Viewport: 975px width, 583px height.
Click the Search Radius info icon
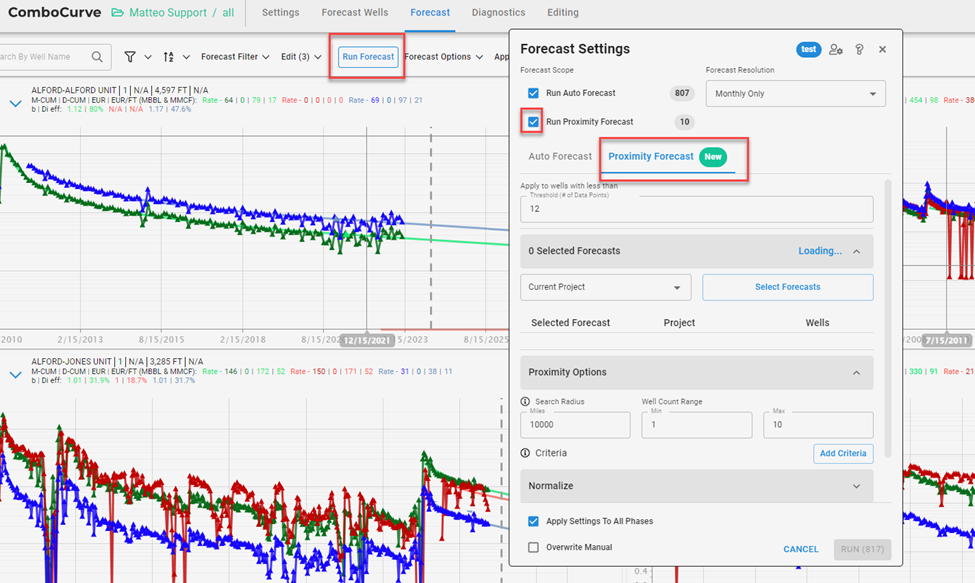point(525,402)
